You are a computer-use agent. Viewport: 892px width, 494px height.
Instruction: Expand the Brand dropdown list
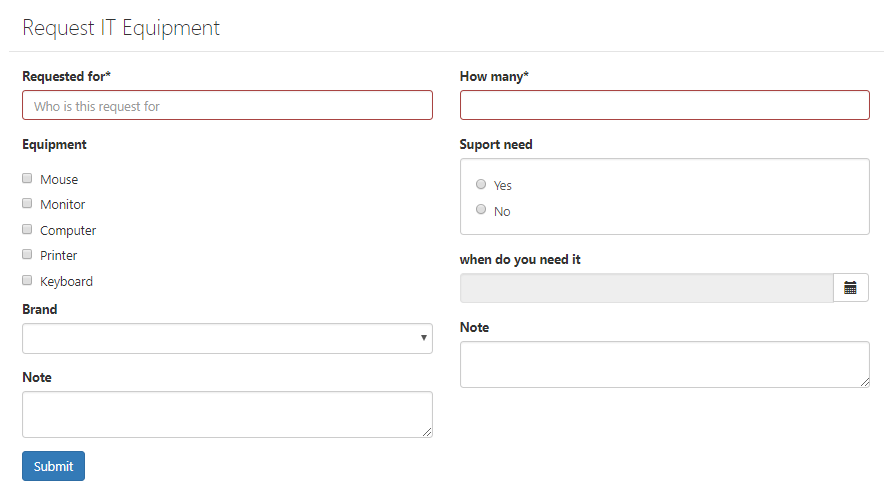tap(228, 339)
